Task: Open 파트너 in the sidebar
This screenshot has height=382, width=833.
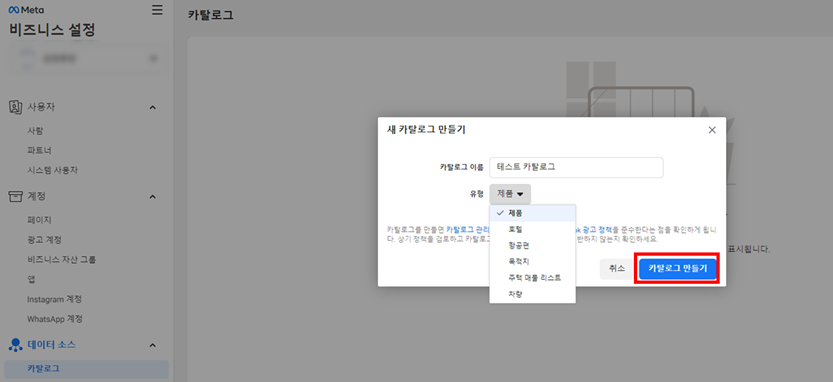Action: [x=39, y=150]
